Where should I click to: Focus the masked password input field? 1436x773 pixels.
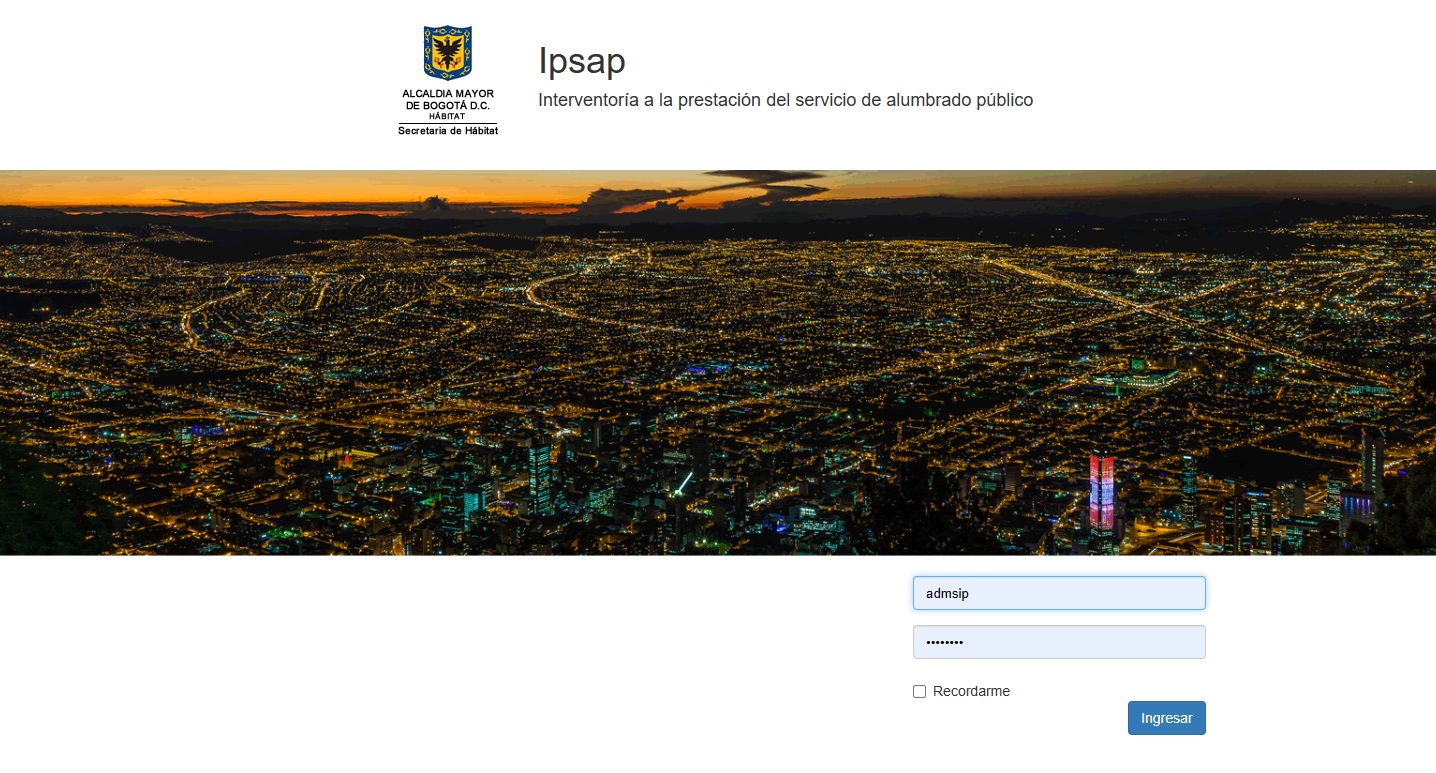[x=1058, y=642]
